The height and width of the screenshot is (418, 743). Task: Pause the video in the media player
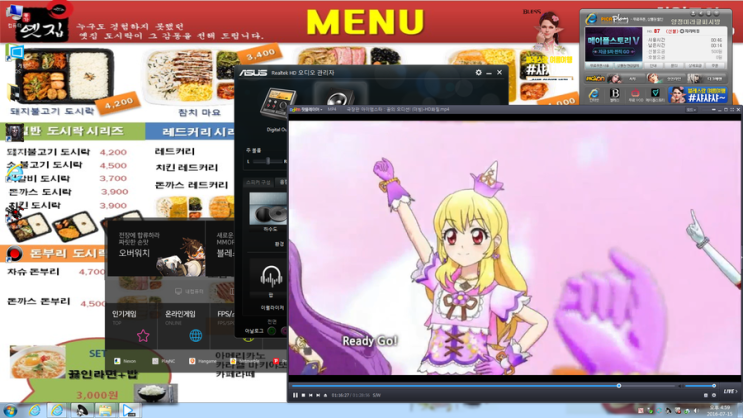295,395
